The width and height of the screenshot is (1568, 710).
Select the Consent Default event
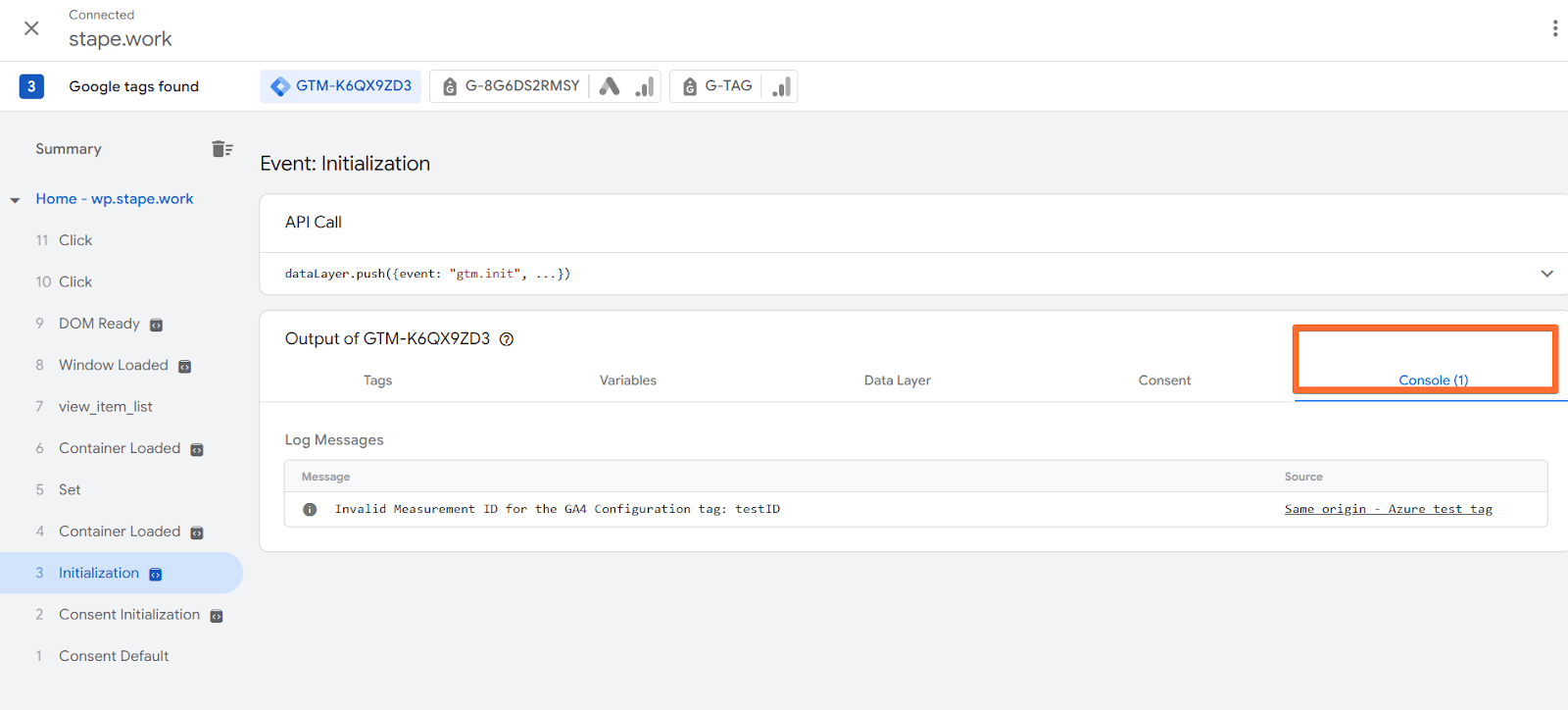113,656
